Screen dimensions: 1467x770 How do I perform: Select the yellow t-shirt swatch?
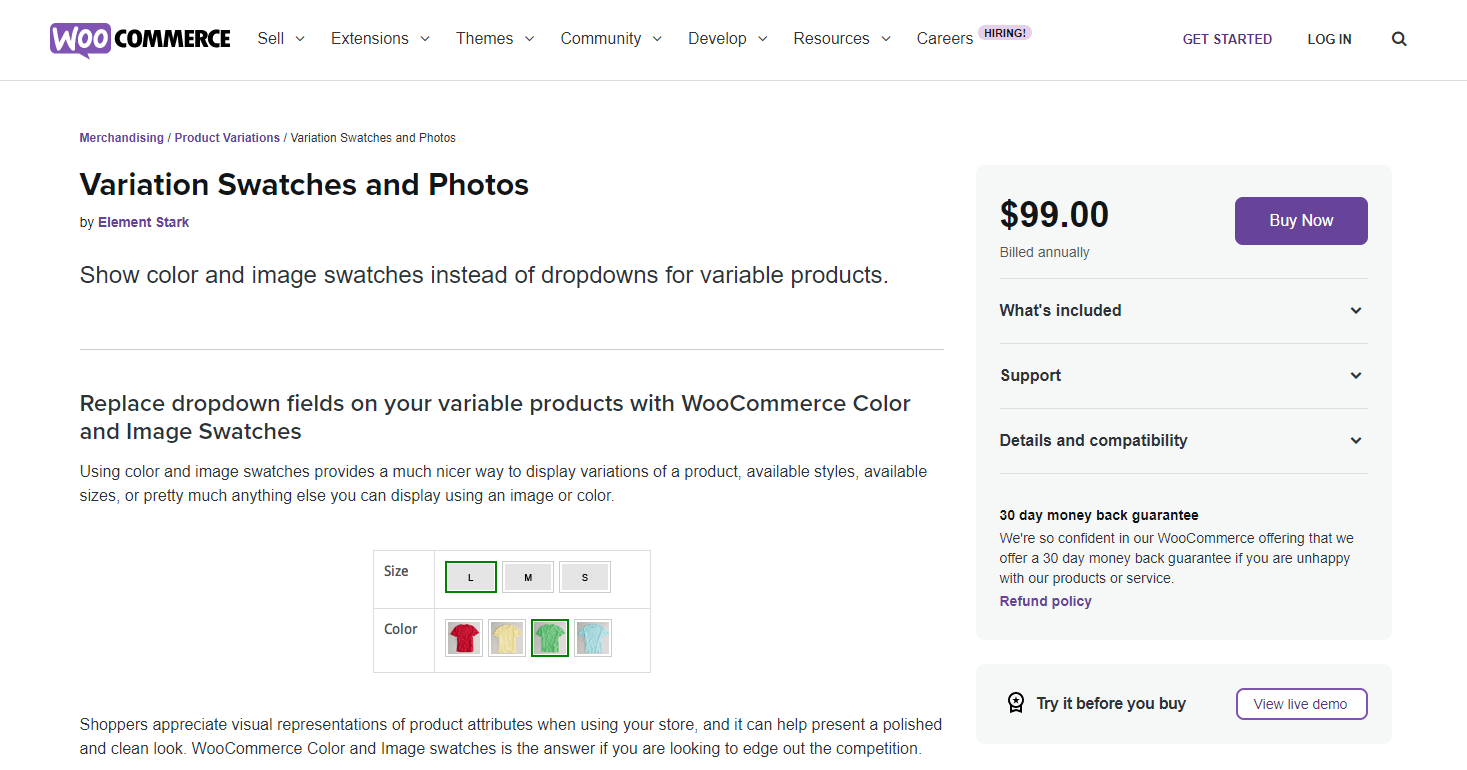[x=507, y=638]
